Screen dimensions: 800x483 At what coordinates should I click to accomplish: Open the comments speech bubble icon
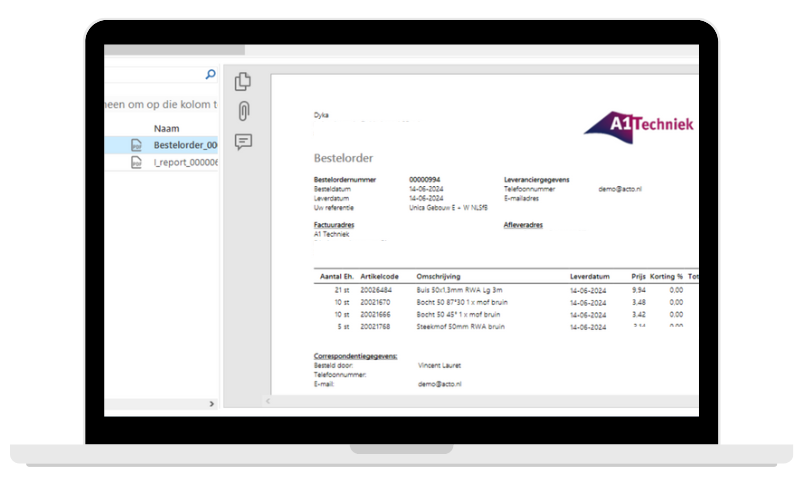(243, 141)
